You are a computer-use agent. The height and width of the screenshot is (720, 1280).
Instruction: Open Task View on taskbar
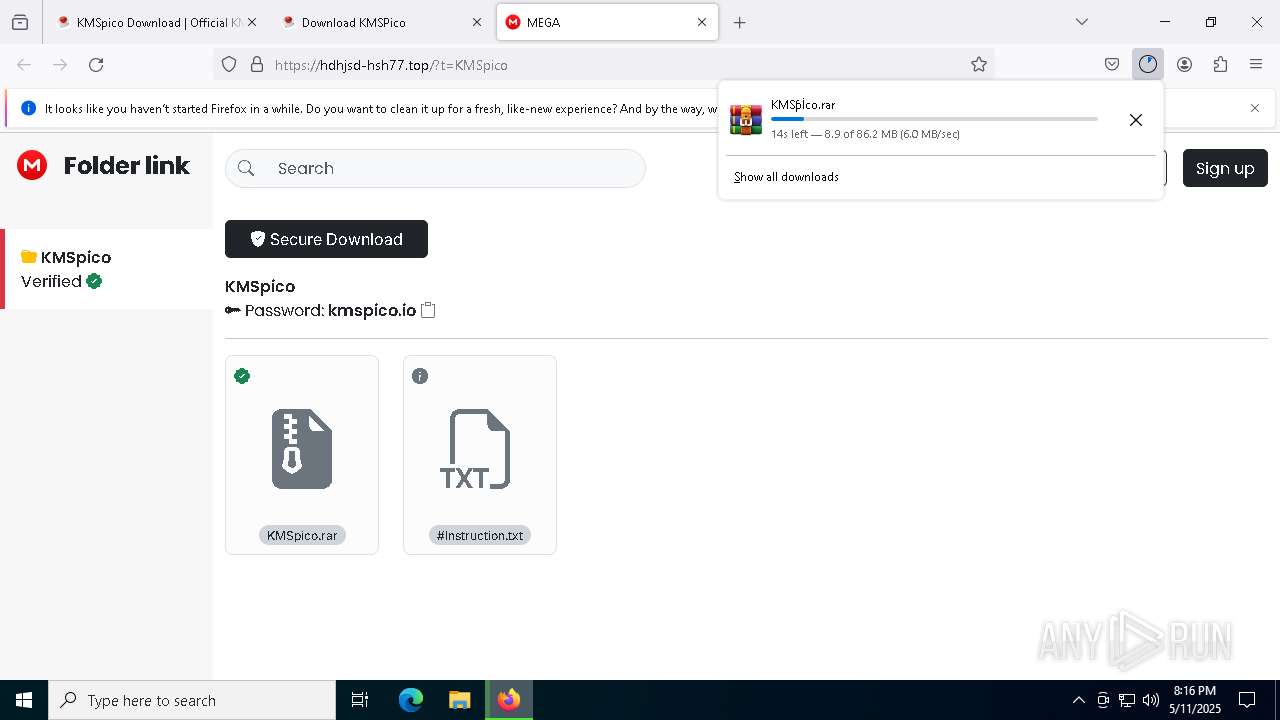pyautogui.click(x=360, y=700)
